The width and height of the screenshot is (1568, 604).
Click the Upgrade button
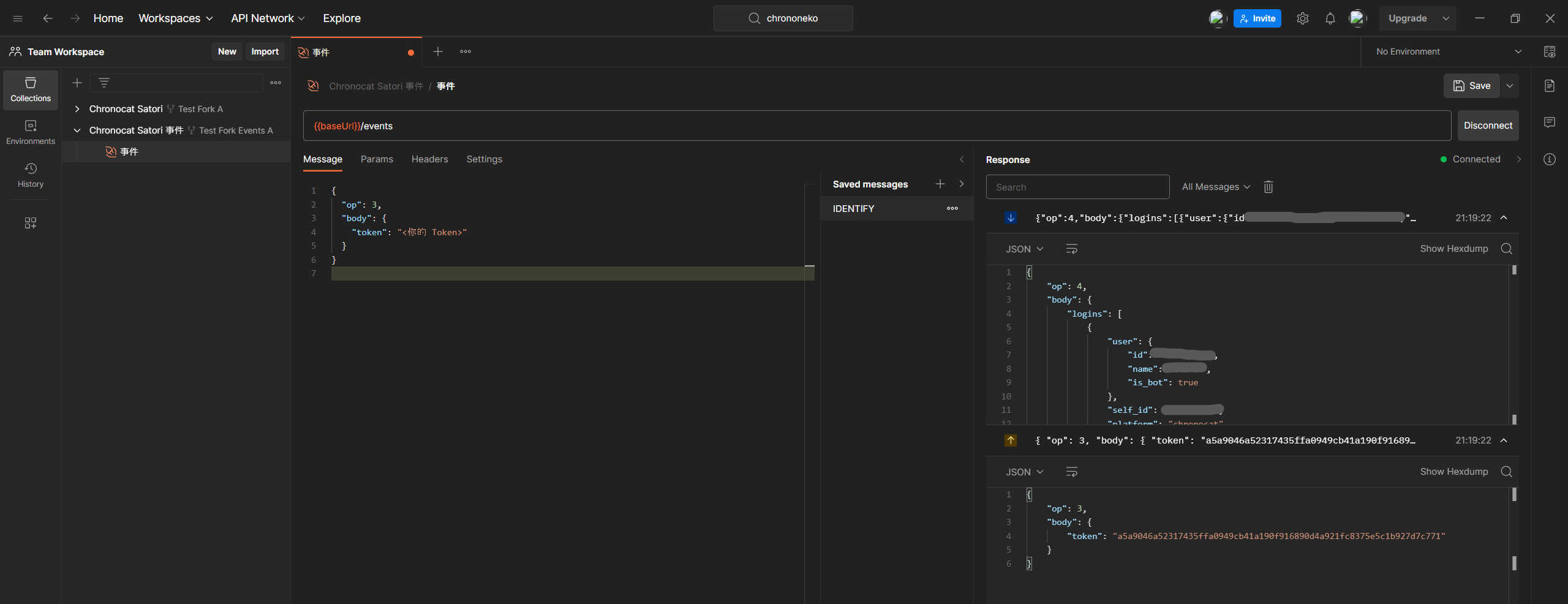pyautogui.click(x=1408, y=18)
